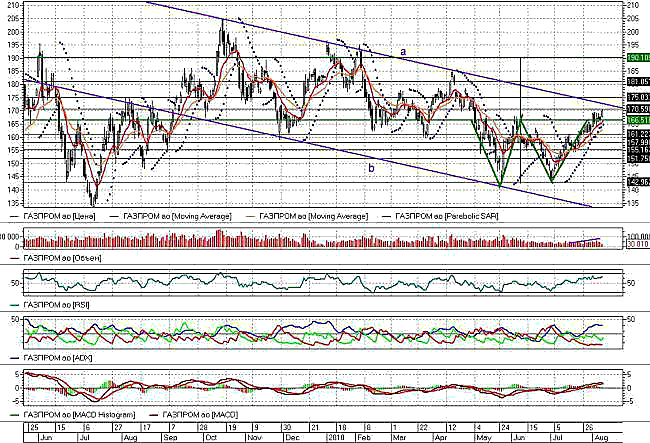Click date tick 21 on the timeline
The image size is (650, 443).
click(x=314, y=428)
